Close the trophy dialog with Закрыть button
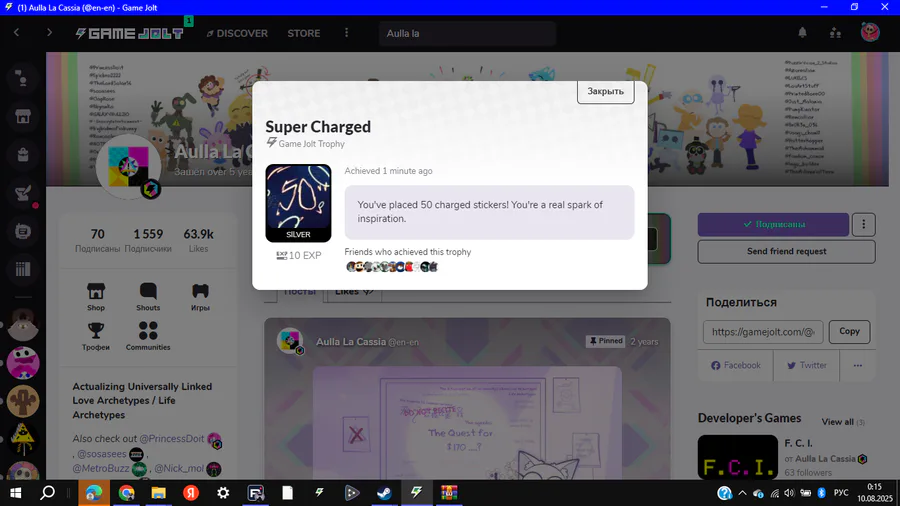The width and height of the screenshot is (900, 506). click(606, 92)
